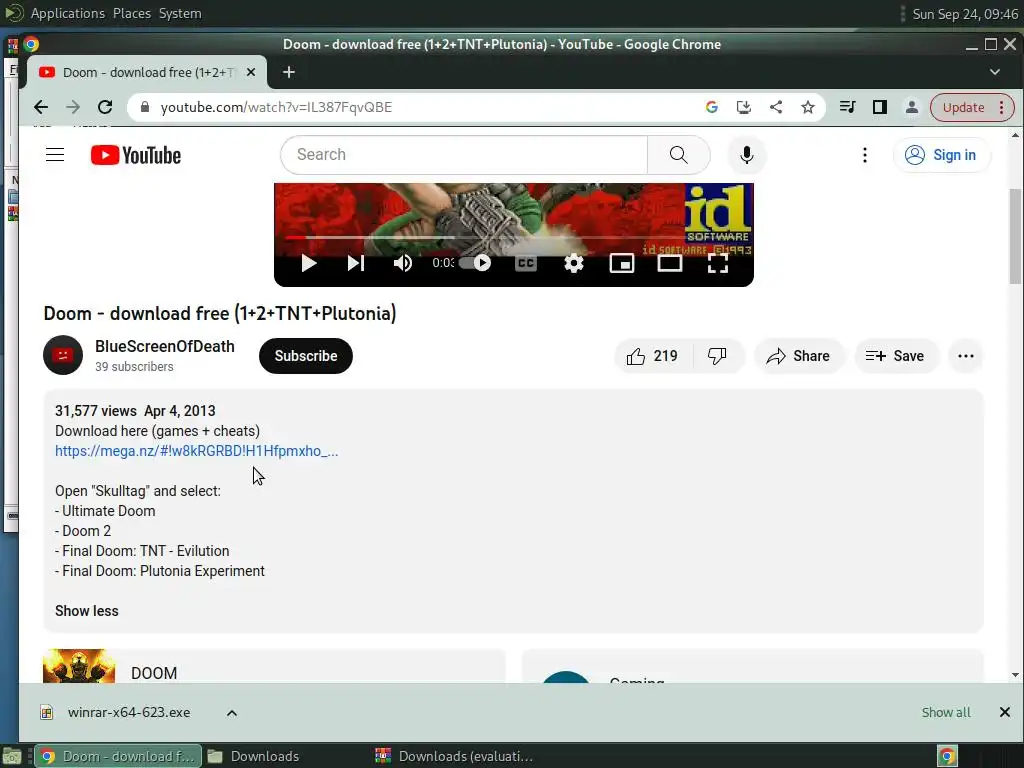Mute the video volume

coord(402,263)
